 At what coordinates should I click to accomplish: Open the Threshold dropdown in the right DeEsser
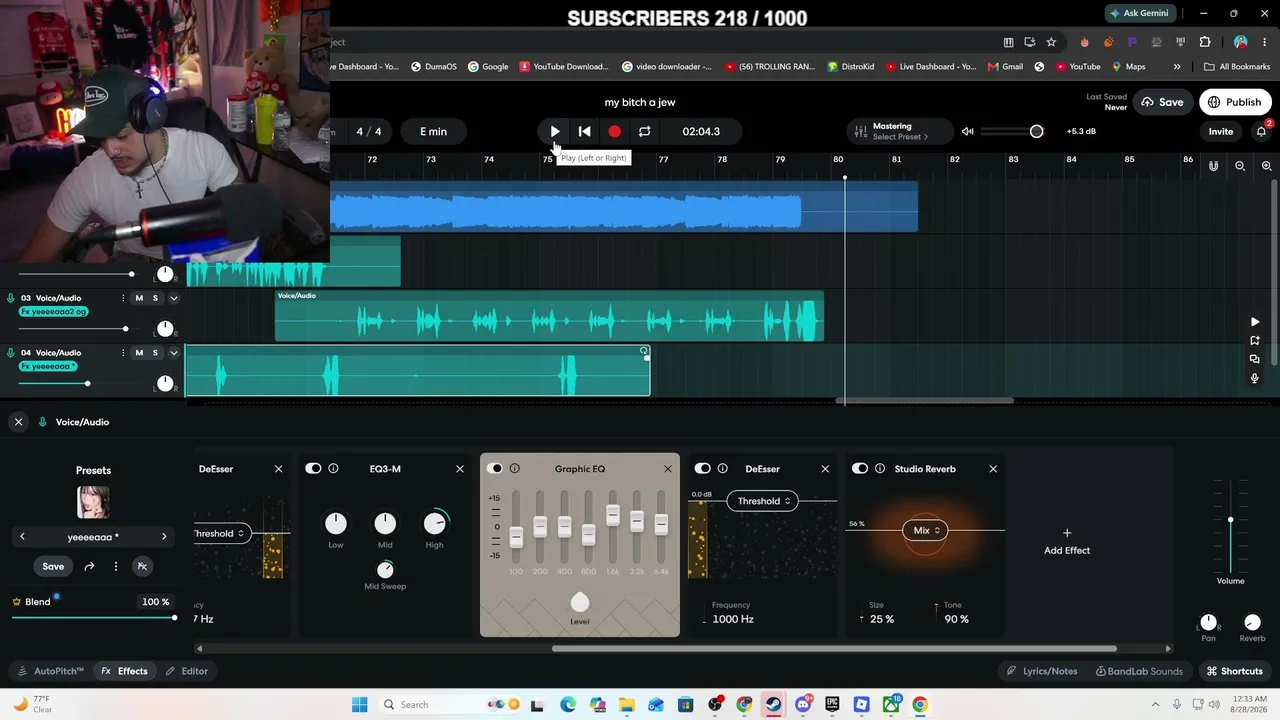[x=763, y=501]
